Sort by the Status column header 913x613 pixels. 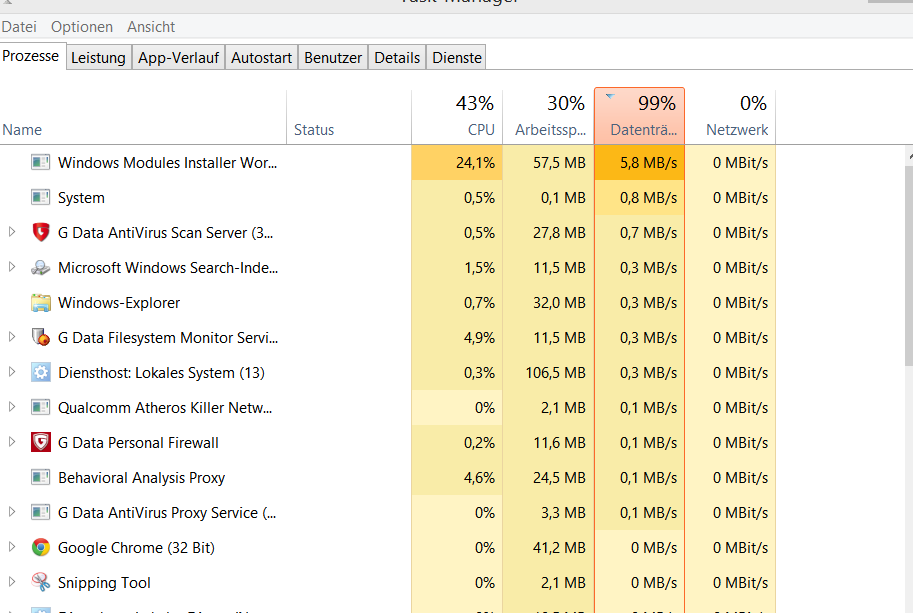pos(349,116)
